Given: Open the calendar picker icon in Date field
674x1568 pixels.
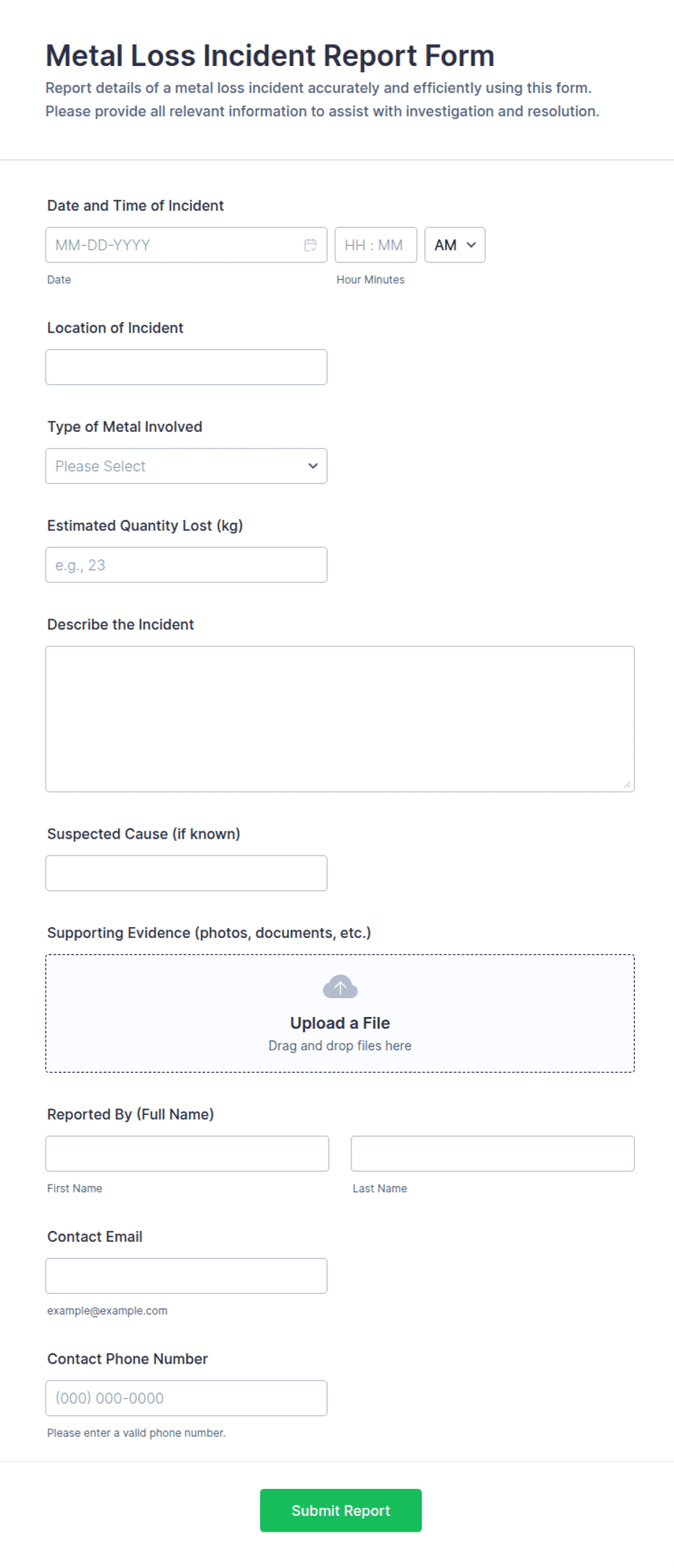Looking at the screenshot, I should (x=310, y=245).
